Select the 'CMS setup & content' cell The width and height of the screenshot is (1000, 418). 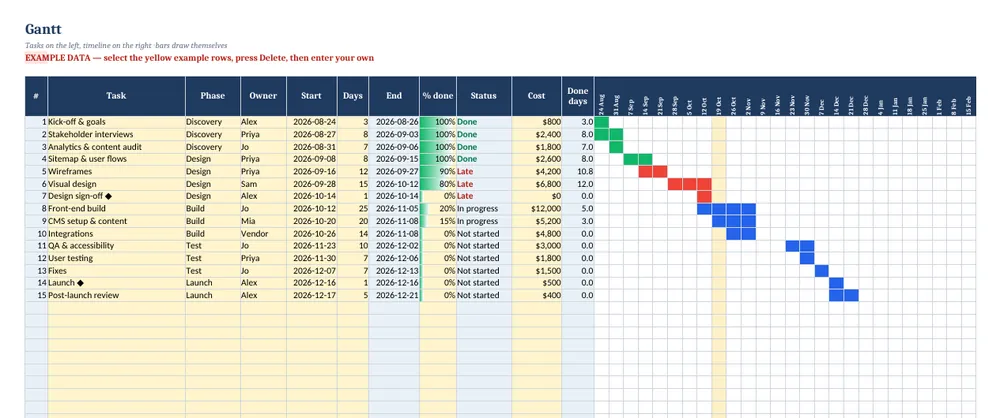pos(116,221)
